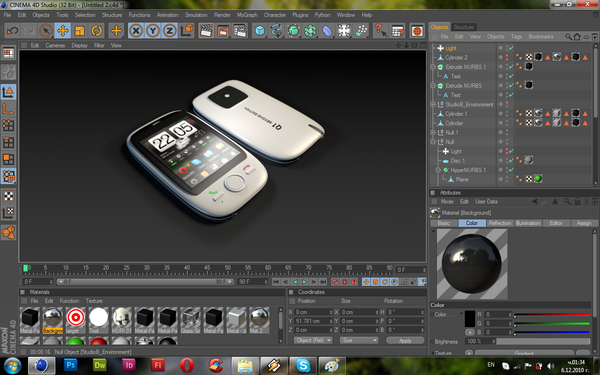Click the record keyframe button
Screen dimensions: 600x375
pos(336,282)
